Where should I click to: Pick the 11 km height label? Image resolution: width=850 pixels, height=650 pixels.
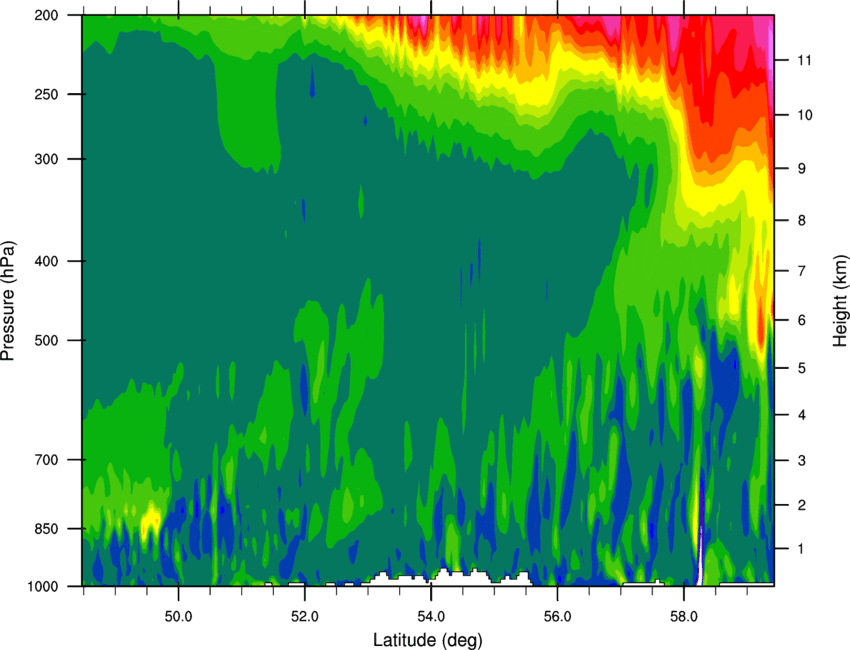804,60
